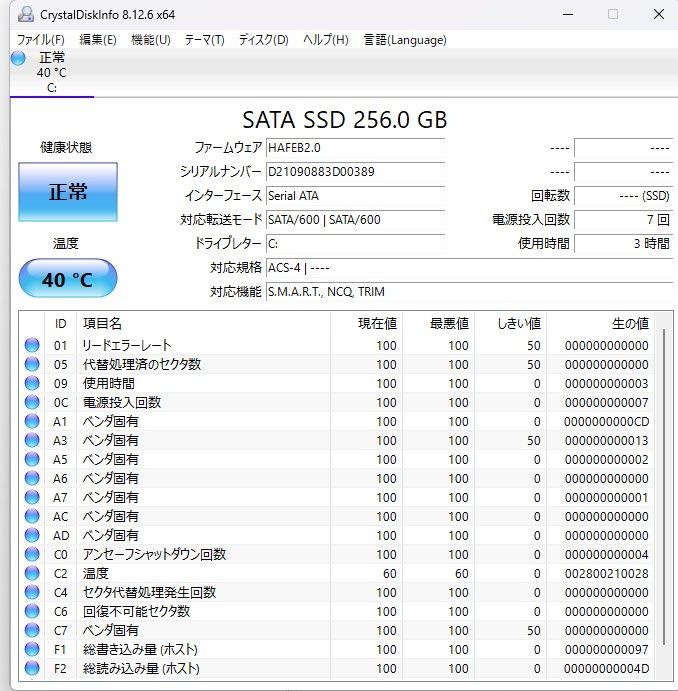Screen dimensions: 678x691
Task: Open the テーマ(T) menu
Action: point(204,40)
